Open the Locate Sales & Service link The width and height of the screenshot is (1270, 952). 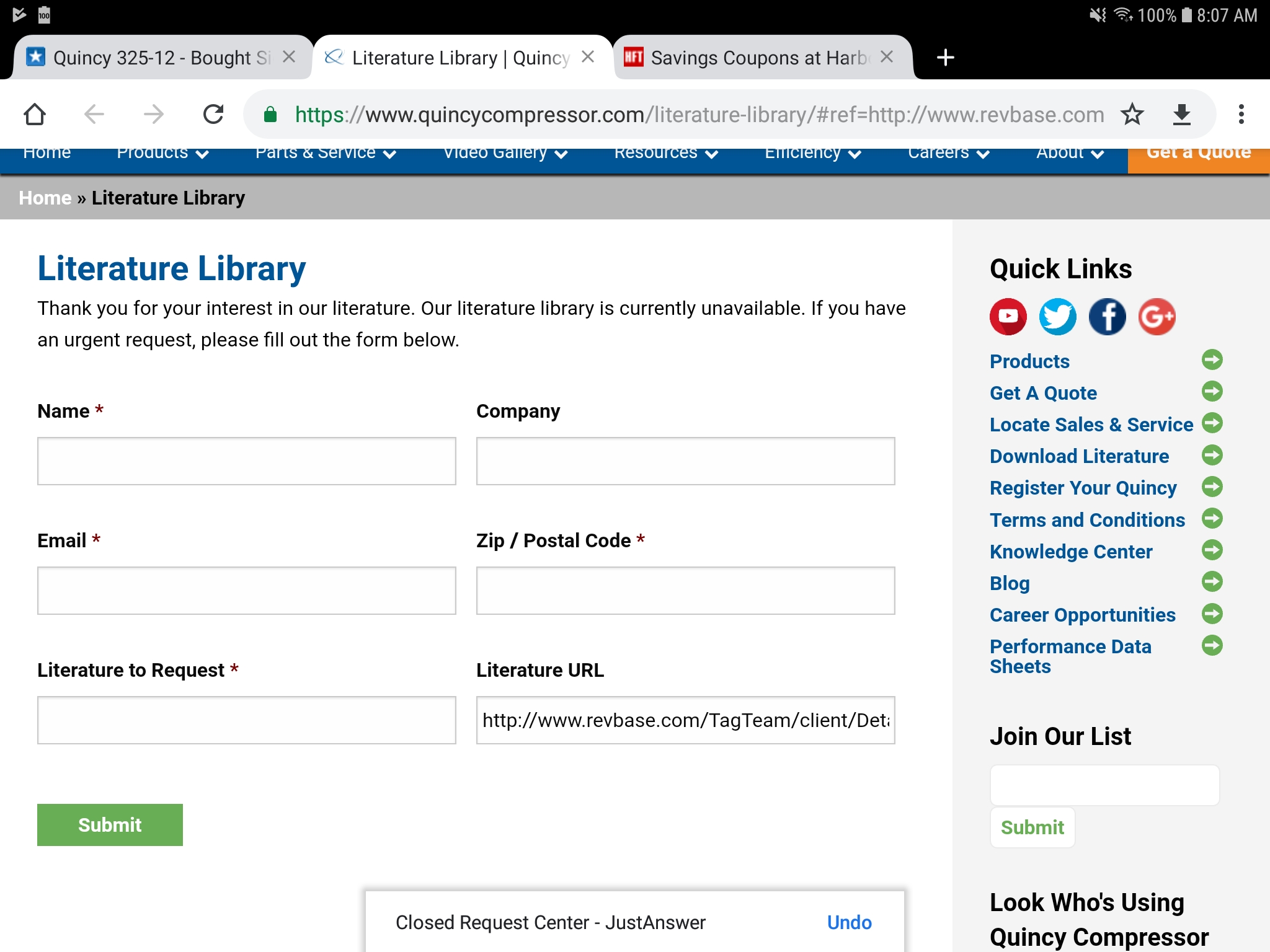pyautogui.click(x=1091, y=425)
